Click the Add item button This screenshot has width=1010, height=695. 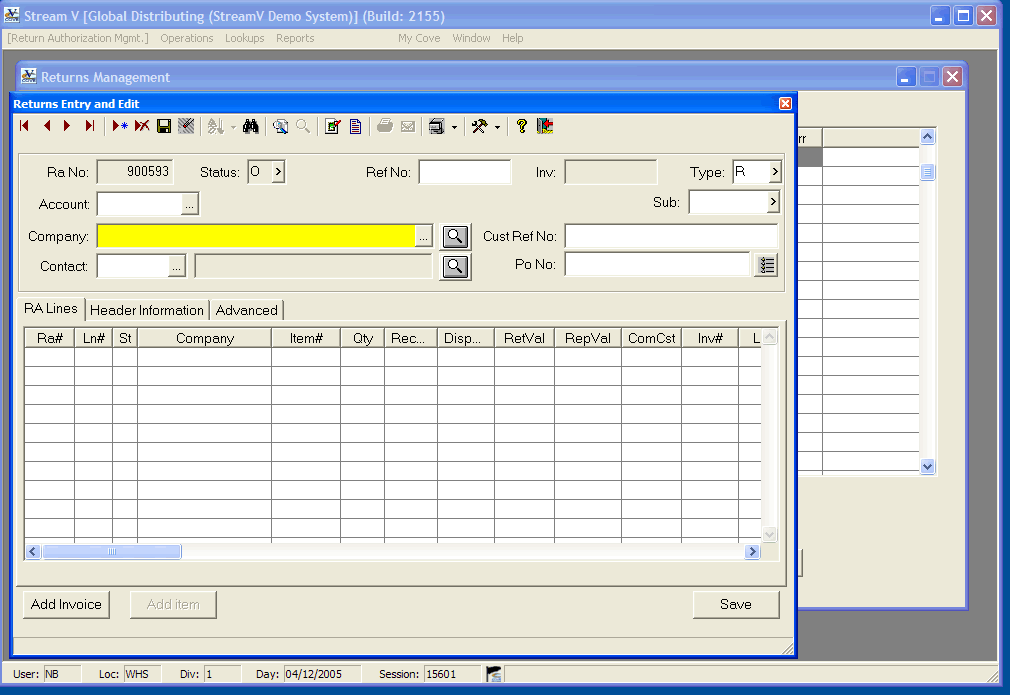coord(173,604)
